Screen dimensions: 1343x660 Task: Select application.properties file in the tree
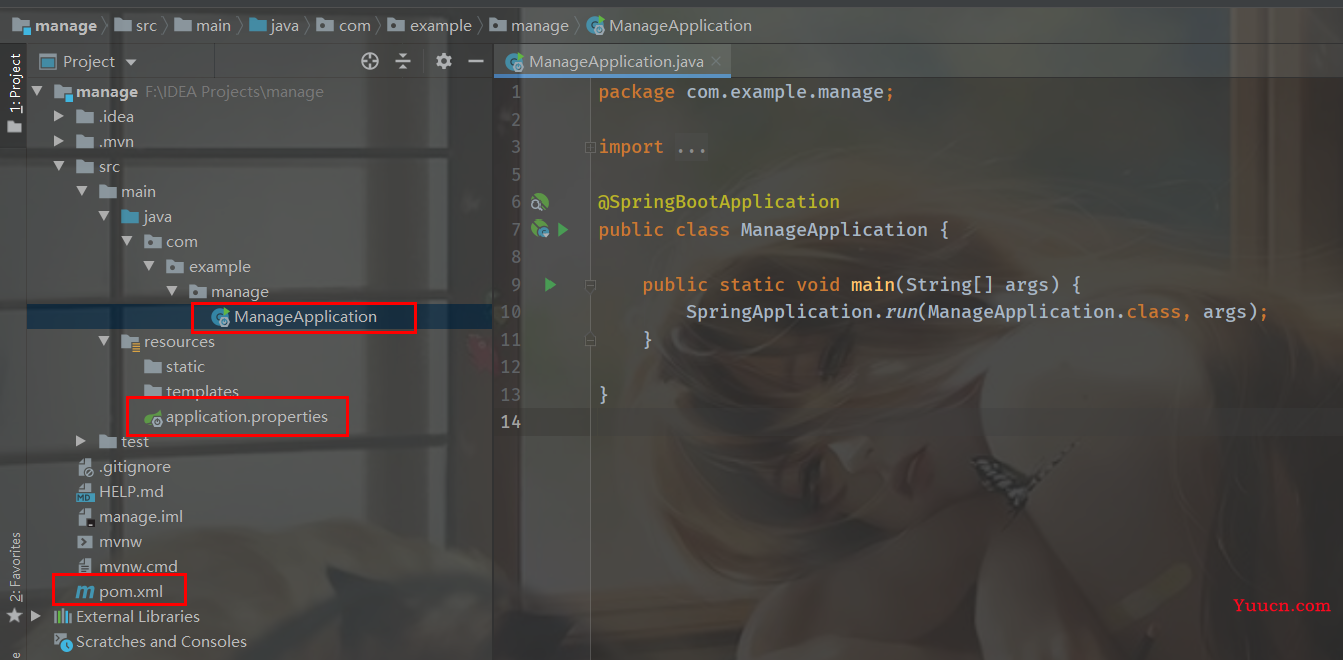pyautogui.click(x=246, y=417)
